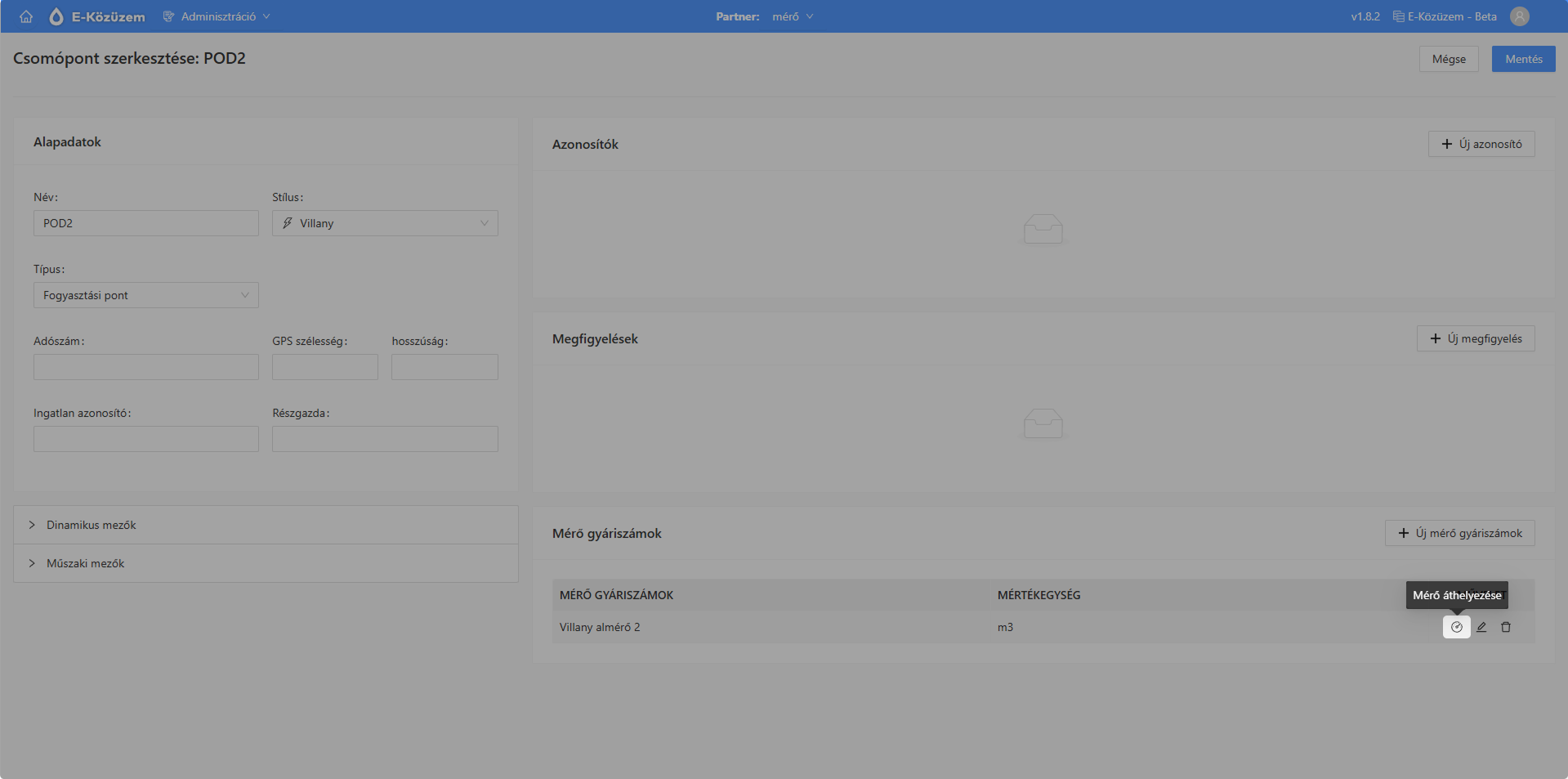Click the home icon in top bar

26,16
